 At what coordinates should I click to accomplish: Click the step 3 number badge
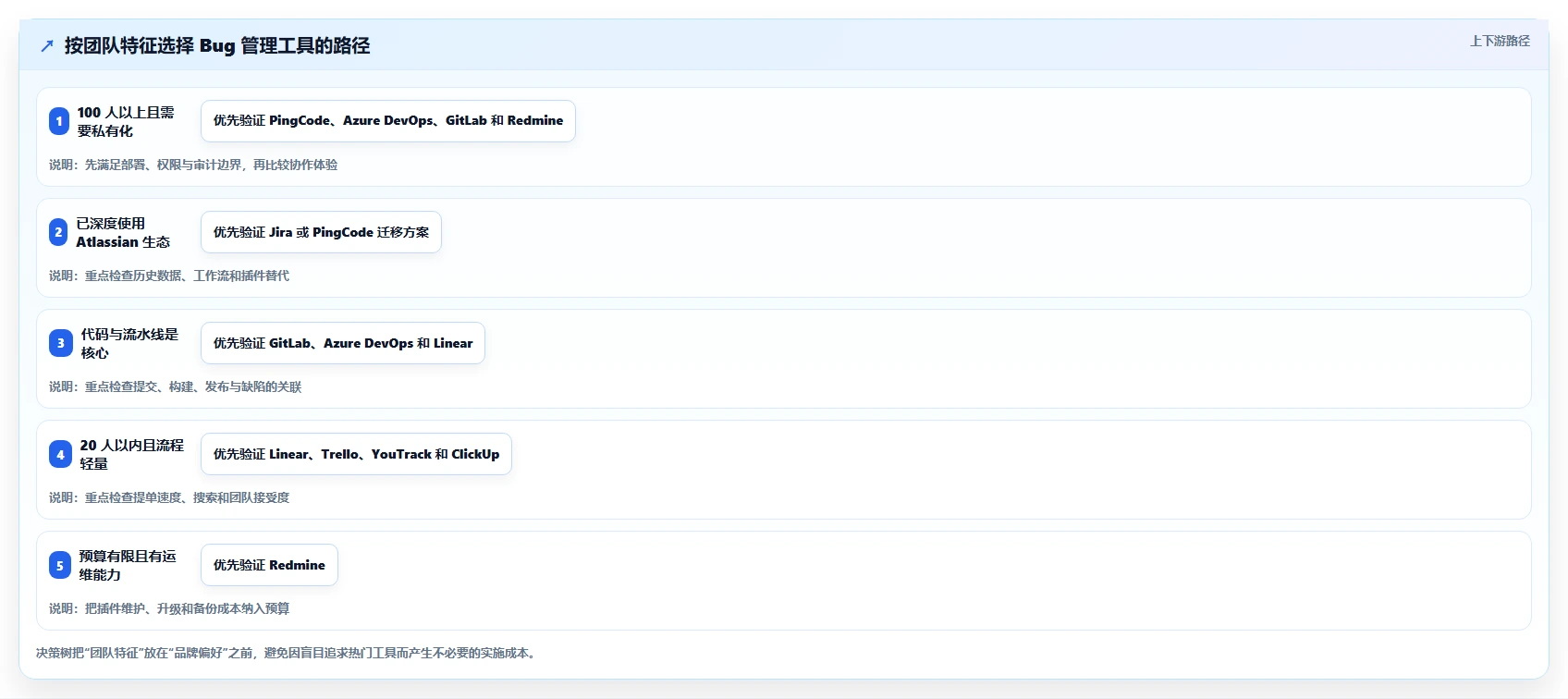click(x=61, y=343)
